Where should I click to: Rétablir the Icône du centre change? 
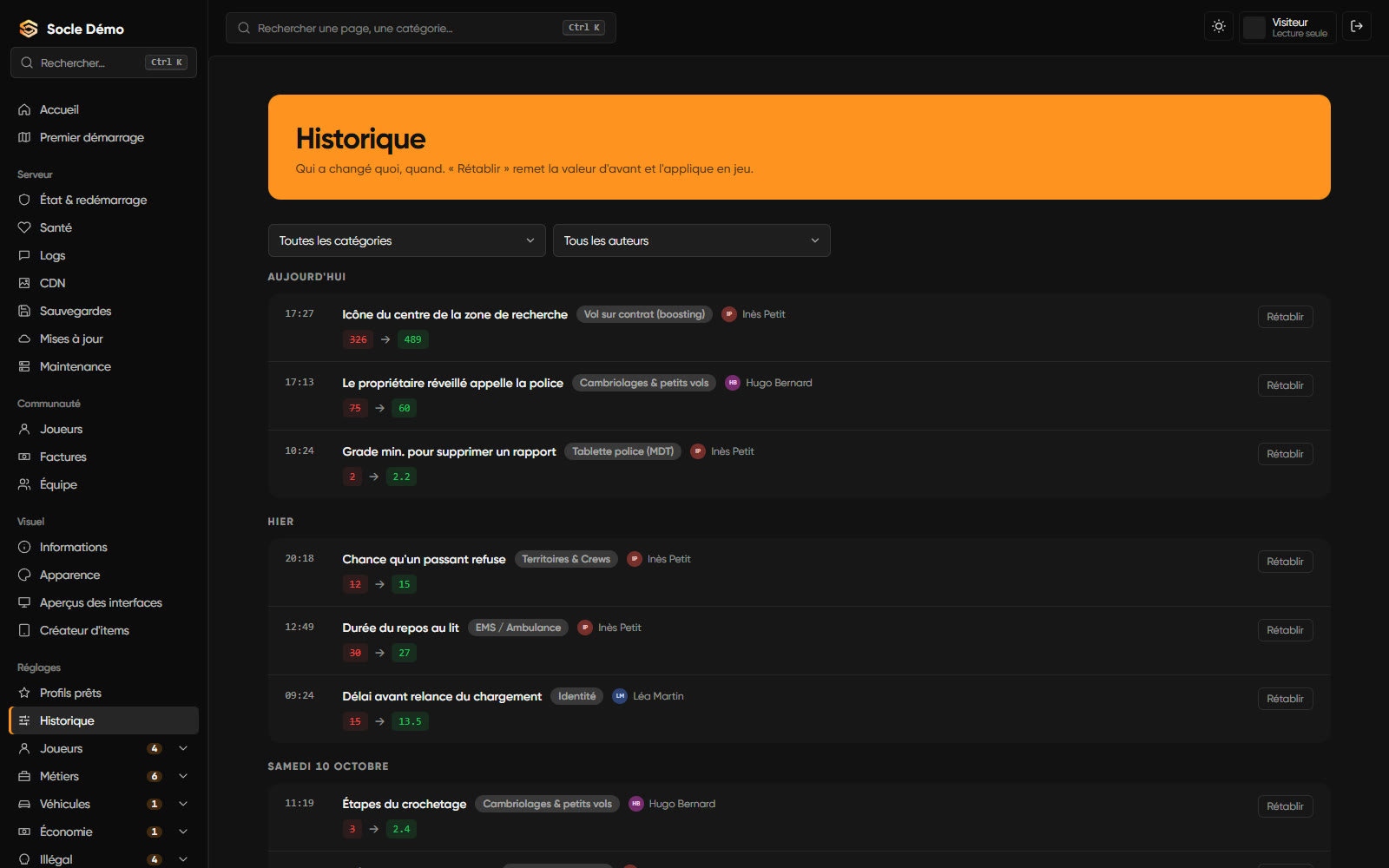(1285, 317)
